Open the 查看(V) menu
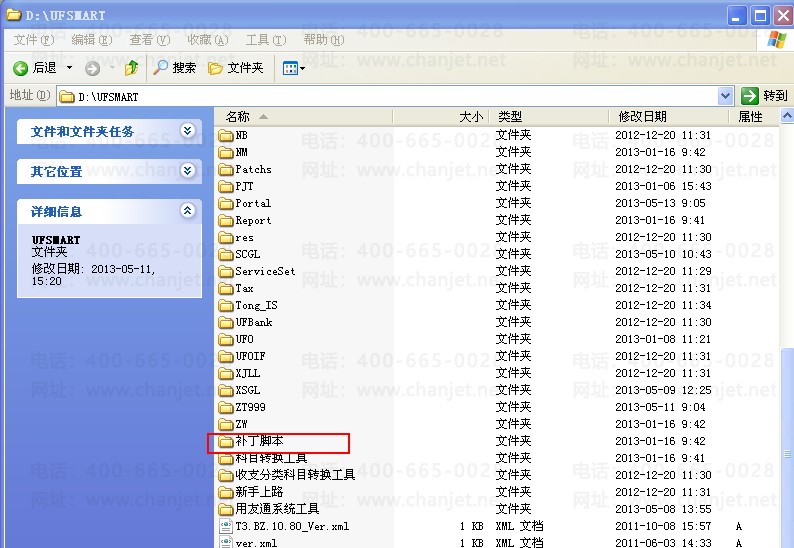This screenshot has height=548, width=794. (149, 40)
